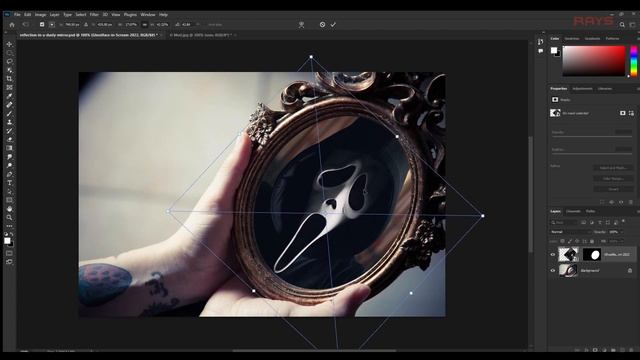Click the rotation angle input field
Screen dimensions: 640x360
pos(187,24)
